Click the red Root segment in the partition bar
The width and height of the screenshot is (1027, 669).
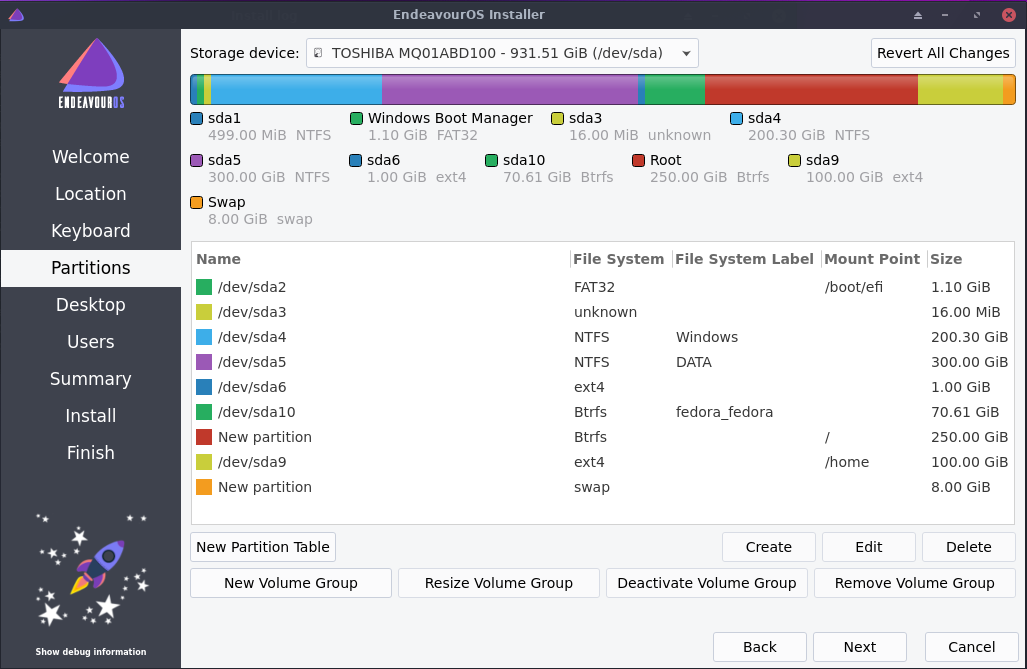click(811, 89)
